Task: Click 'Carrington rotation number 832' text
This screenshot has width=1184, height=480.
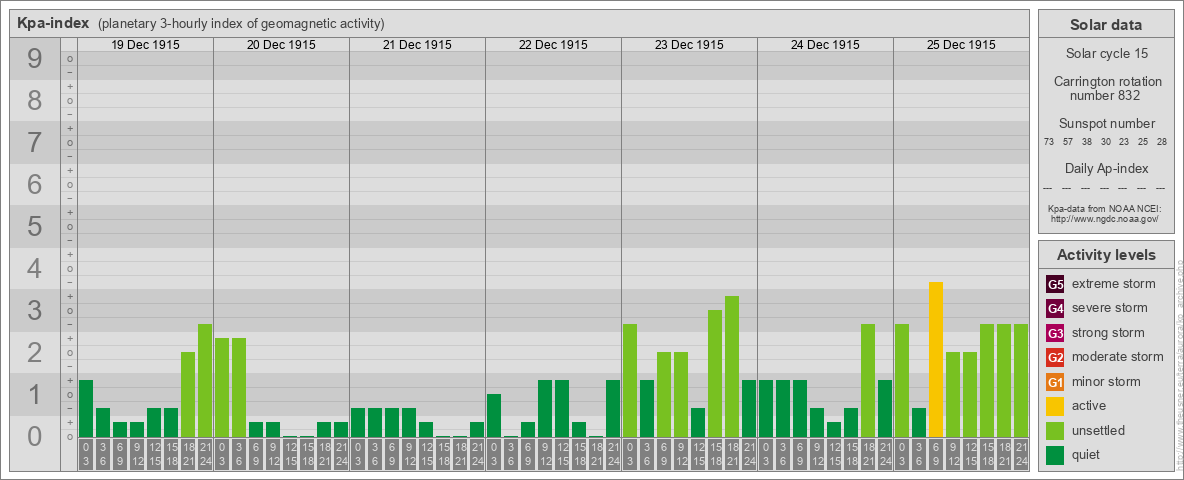Action: (1106, 88)
